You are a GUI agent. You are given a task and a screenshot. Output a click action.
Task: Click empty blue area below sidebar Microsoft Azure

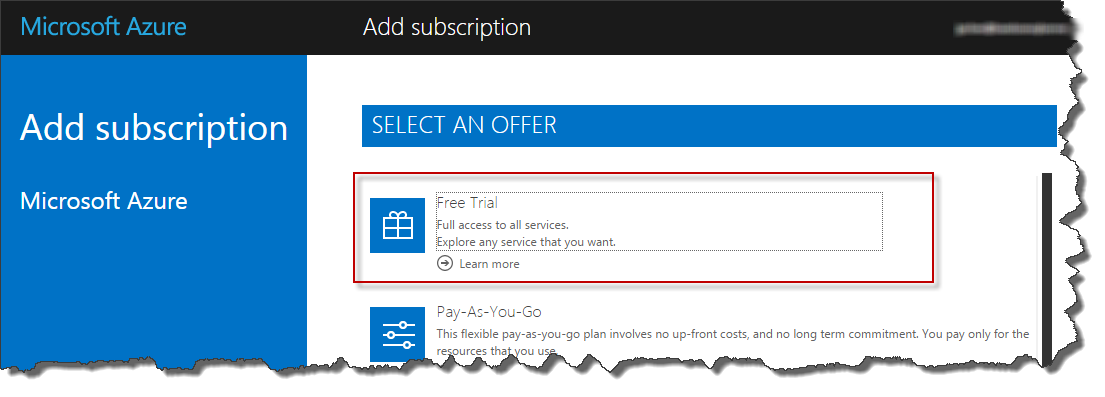click(x=154, y=289)
